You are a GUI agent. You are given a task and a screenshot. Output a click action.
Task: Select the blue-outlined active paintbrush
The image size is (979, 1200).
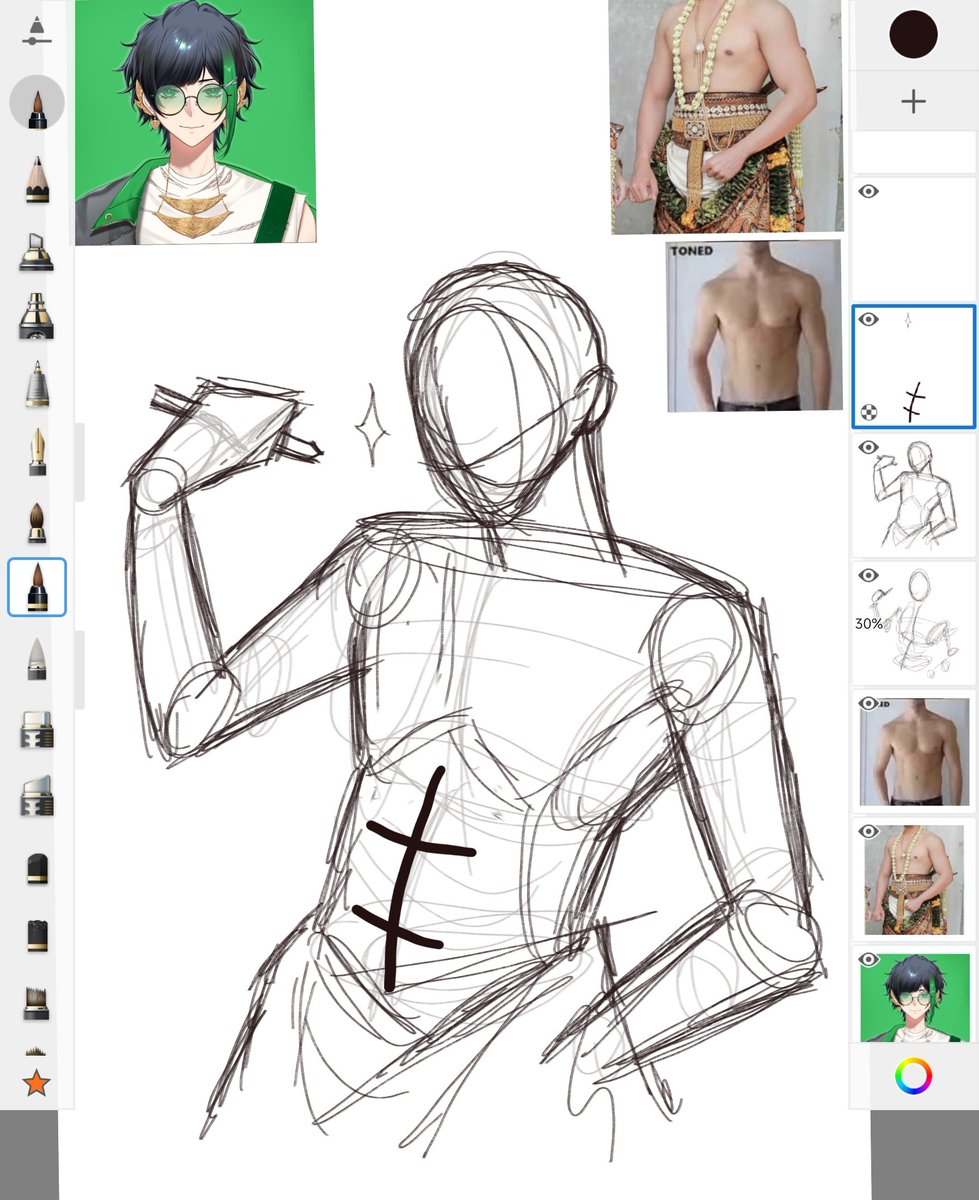pos(37,587)
